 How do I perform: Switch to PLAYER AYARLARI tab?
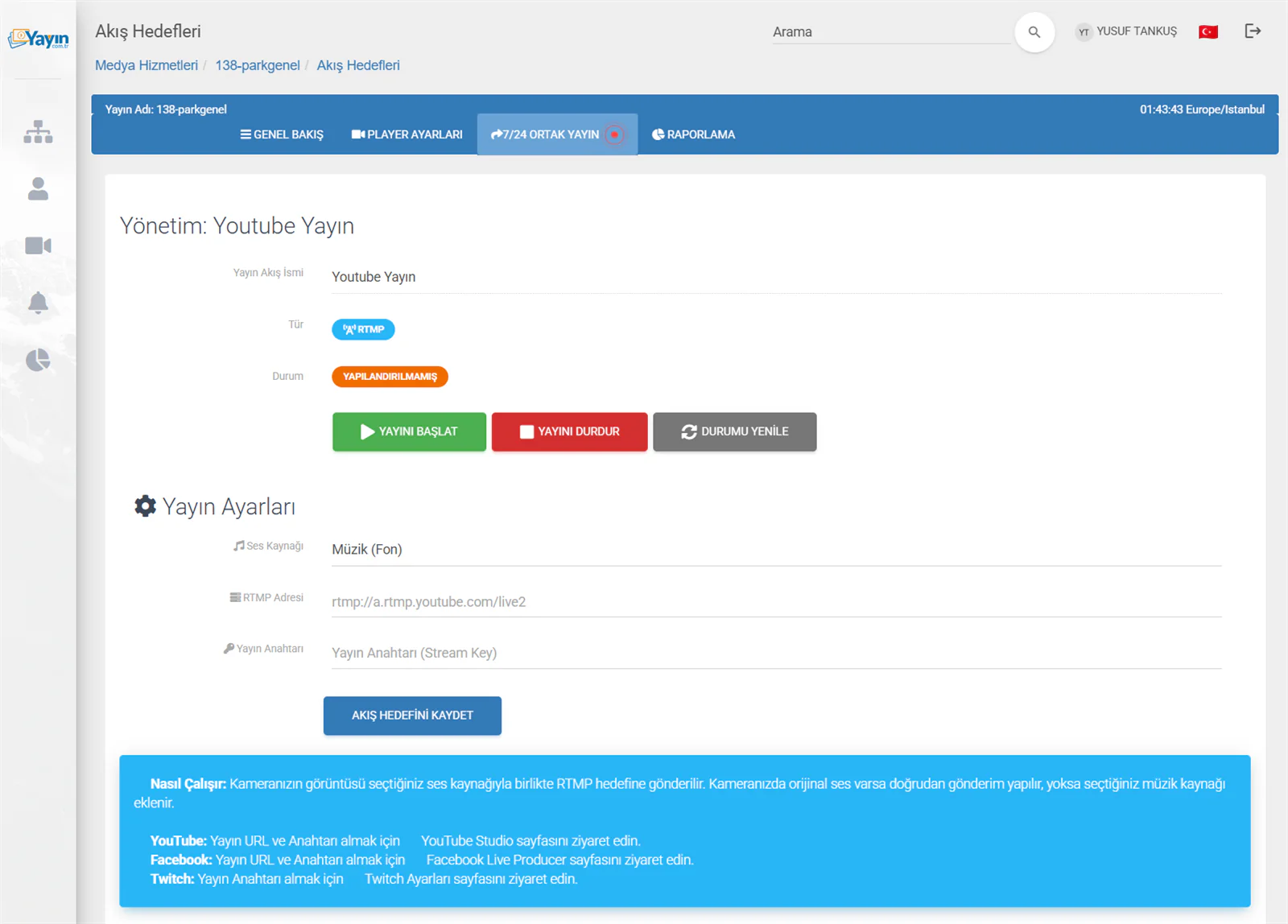point(407,134)
